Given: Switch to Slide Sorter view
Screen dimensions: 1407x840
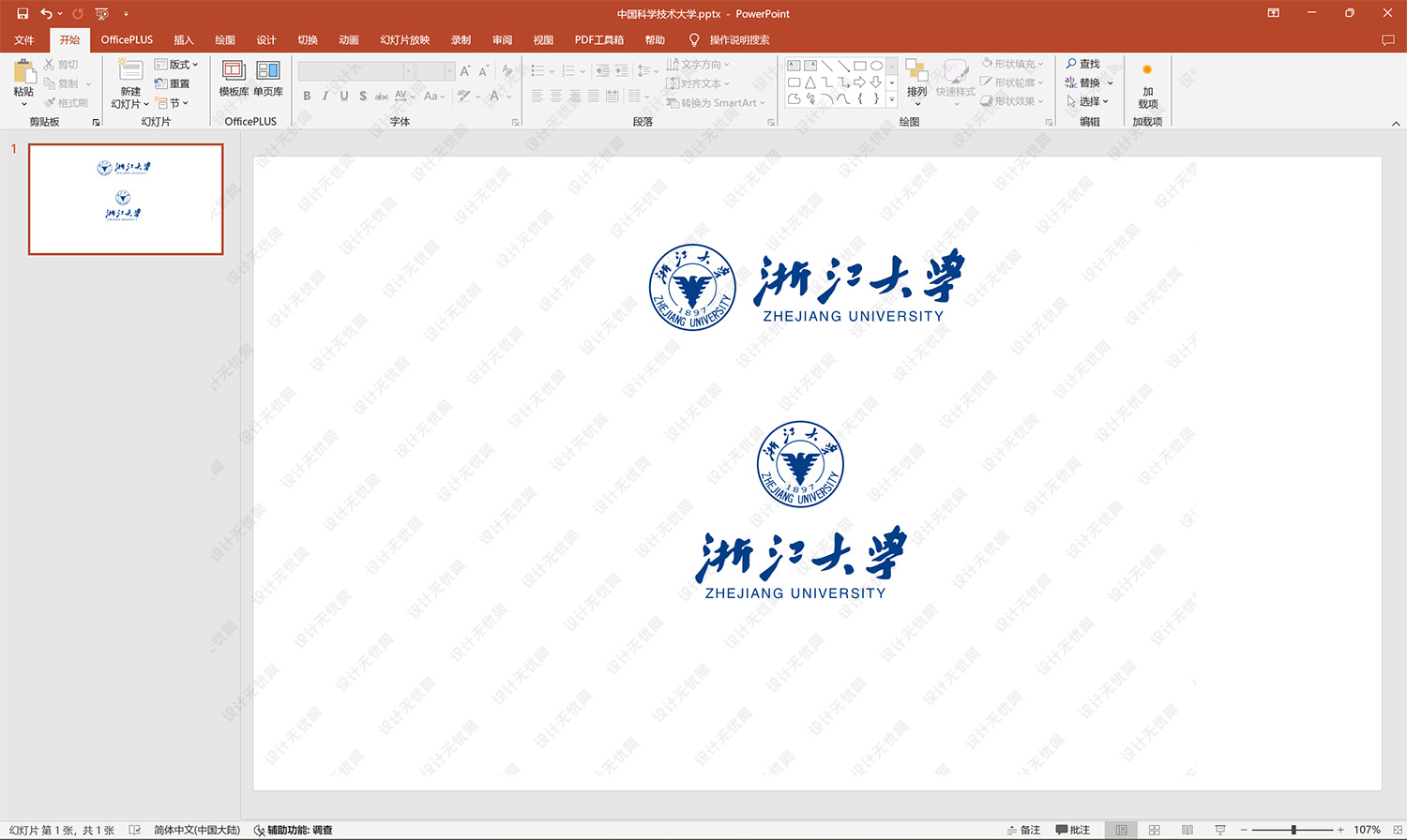Looking at the screenshot, I should [1155, 830].
